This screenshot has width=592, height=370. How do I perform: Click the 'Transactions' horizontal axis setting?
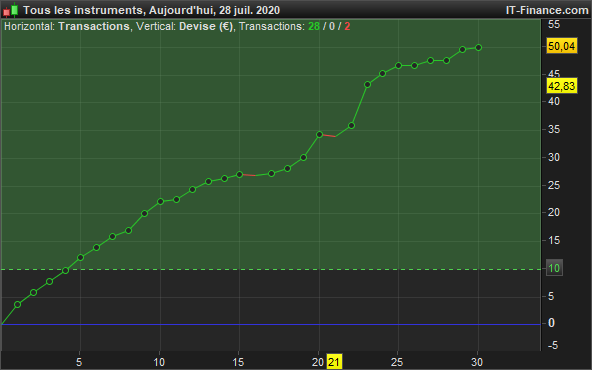[94, 26]
